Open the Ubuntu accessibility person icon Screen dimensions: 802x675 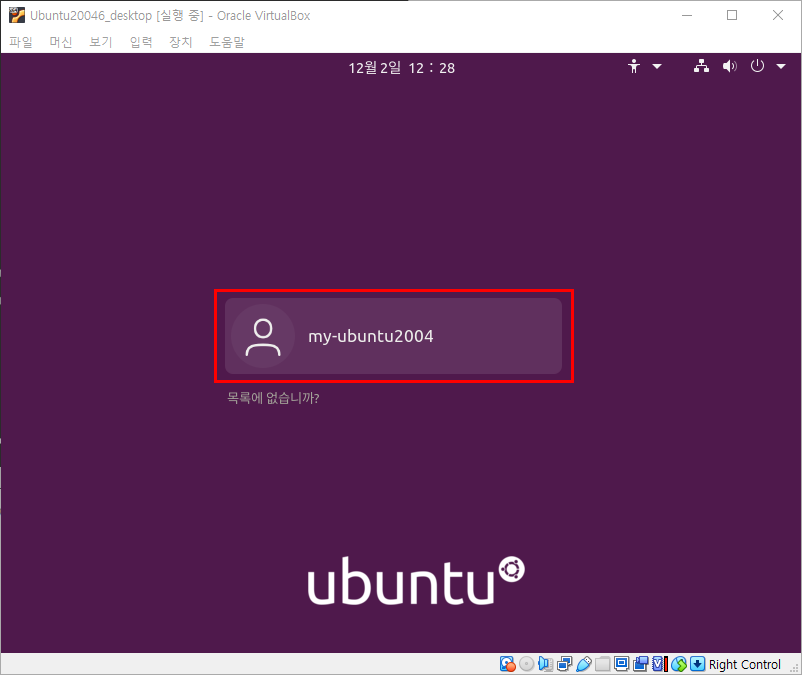[x=634, y=66]
